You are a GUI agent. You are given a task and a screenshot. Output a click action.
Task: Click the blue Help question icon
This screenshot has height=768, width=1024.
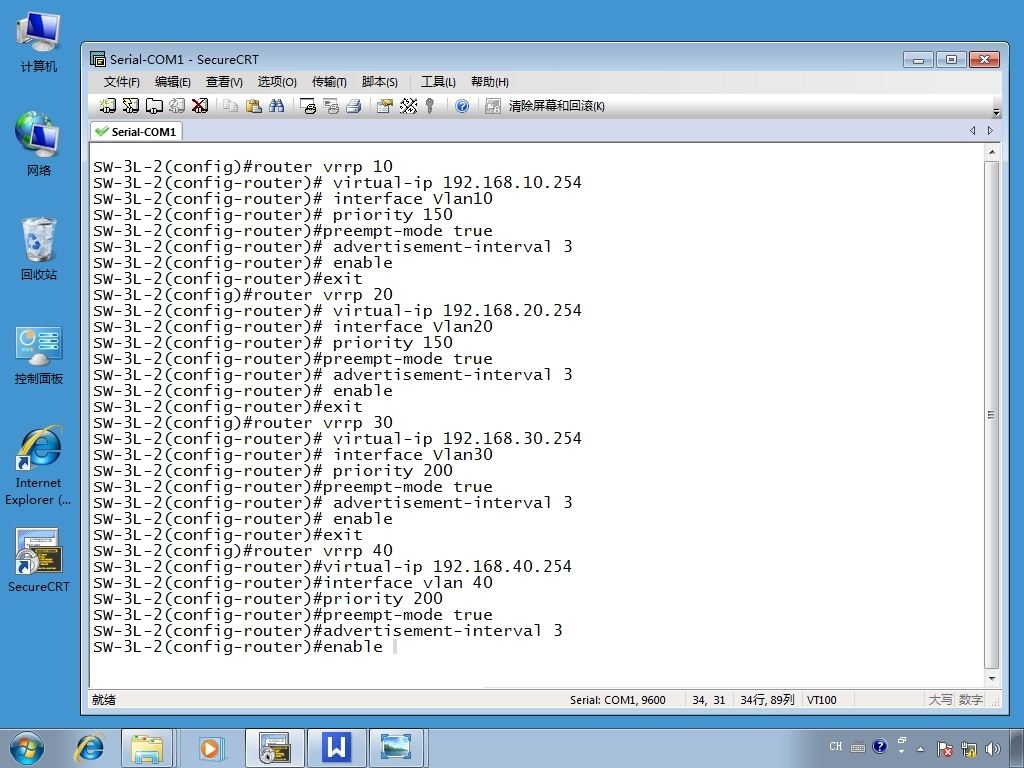[462, 106]
